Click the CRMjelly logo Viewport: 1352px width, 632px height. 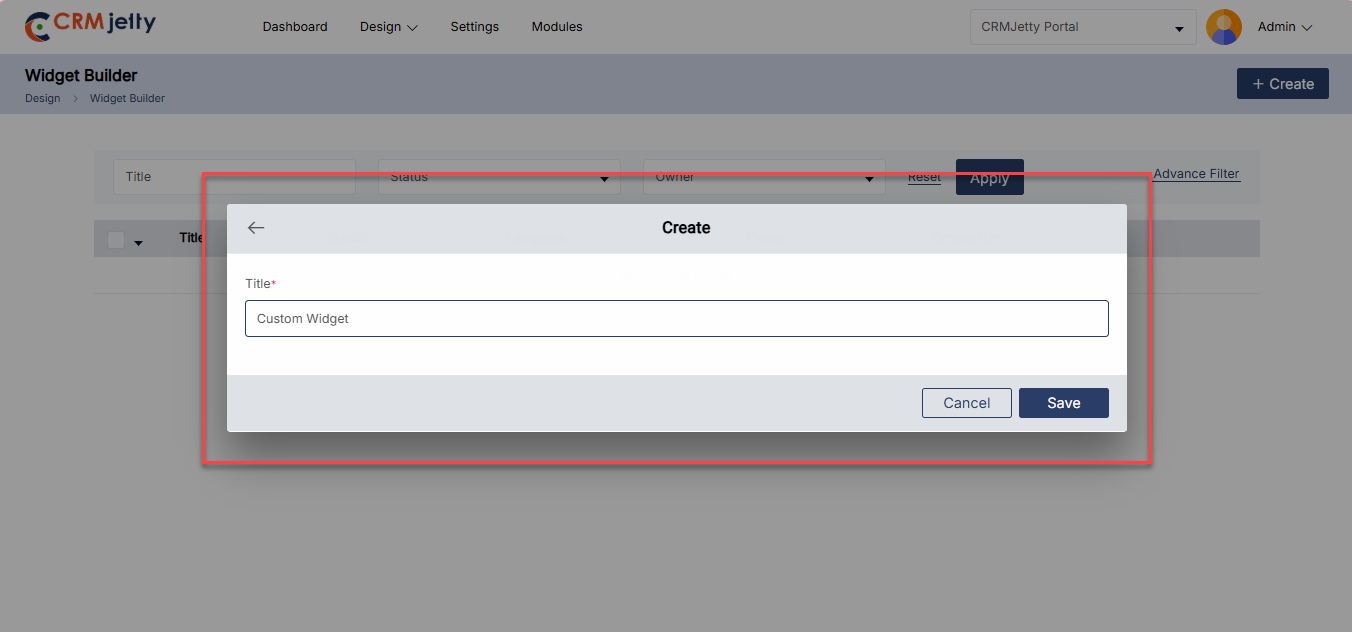pos(91,26)
